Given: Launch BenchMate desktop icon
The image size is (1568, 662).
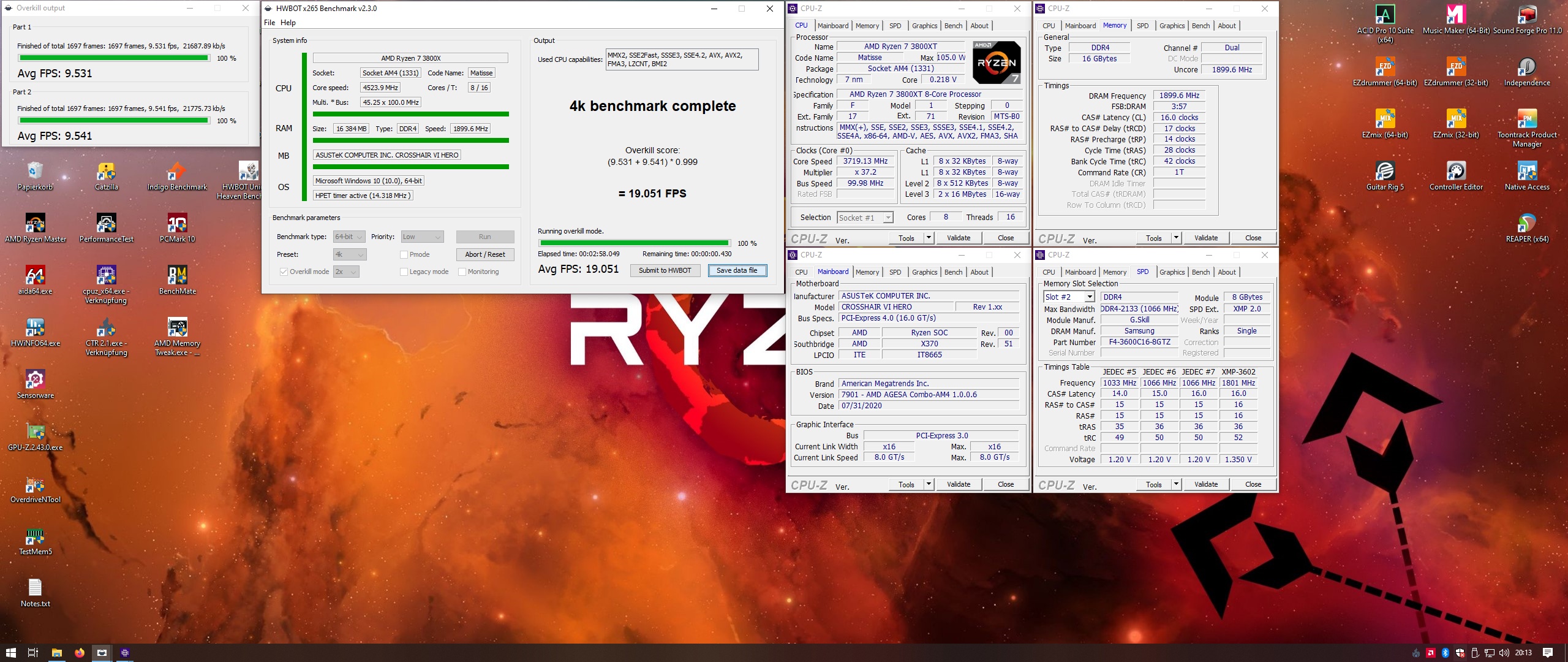Looking at the screenshot, I should 177,280.
